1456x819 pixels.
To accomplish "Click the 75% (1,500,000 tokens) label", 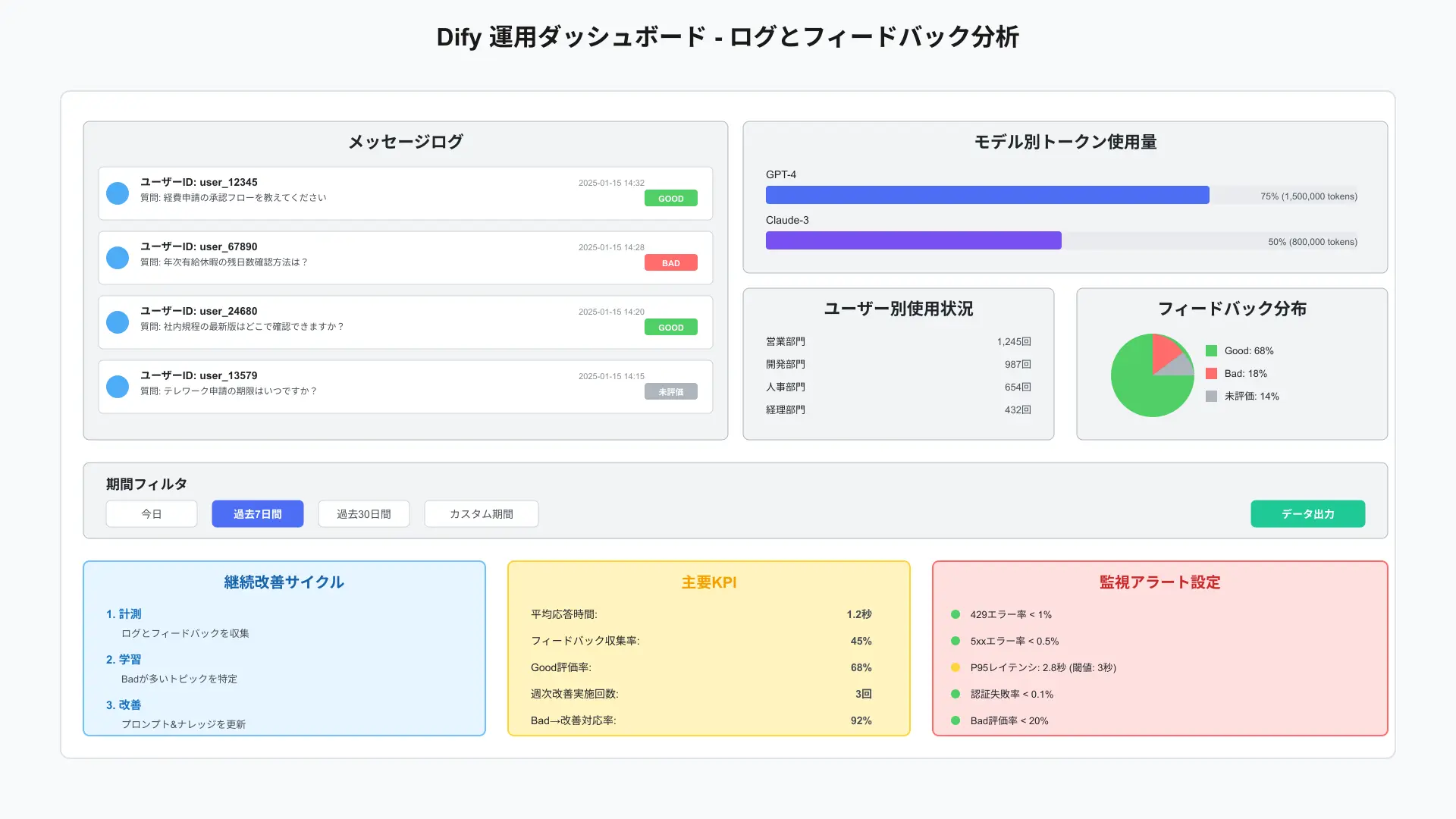I will (1309, 196).
